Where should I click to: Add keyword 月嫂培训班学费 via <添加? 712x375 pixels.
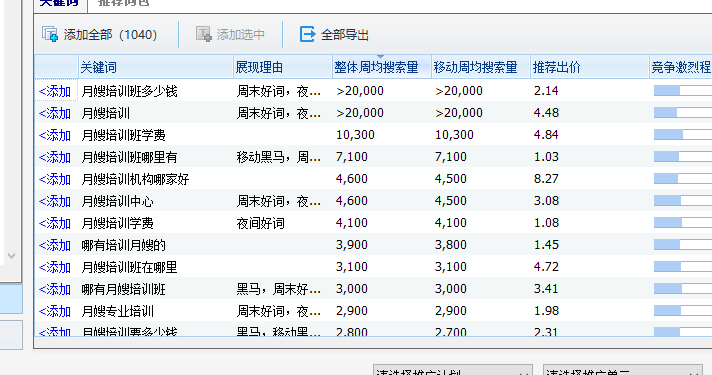[x=55, y=135]
